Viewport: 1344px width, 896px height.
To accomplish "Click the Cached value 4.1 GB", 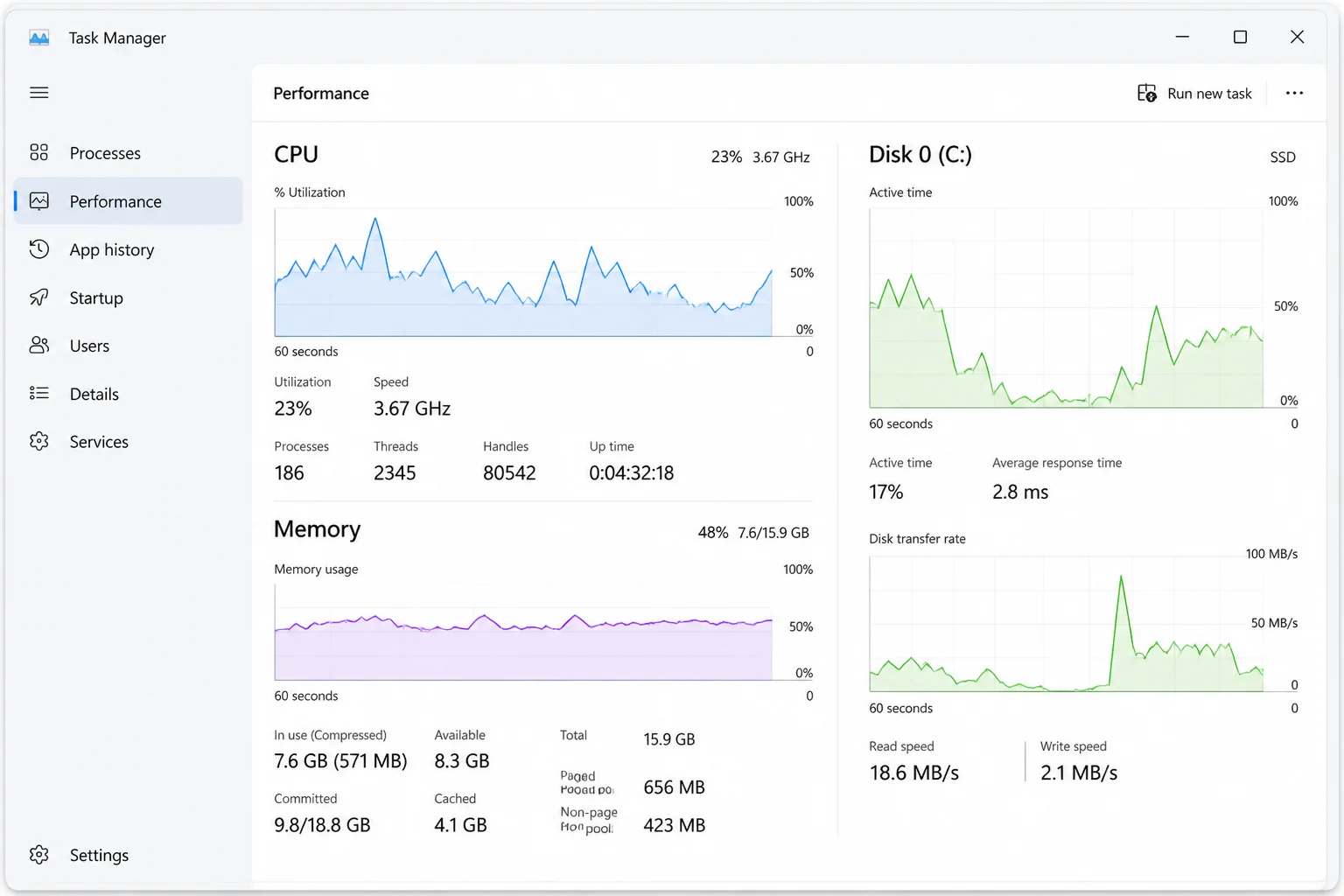I will pyautogui.click(x=460, y=825).
